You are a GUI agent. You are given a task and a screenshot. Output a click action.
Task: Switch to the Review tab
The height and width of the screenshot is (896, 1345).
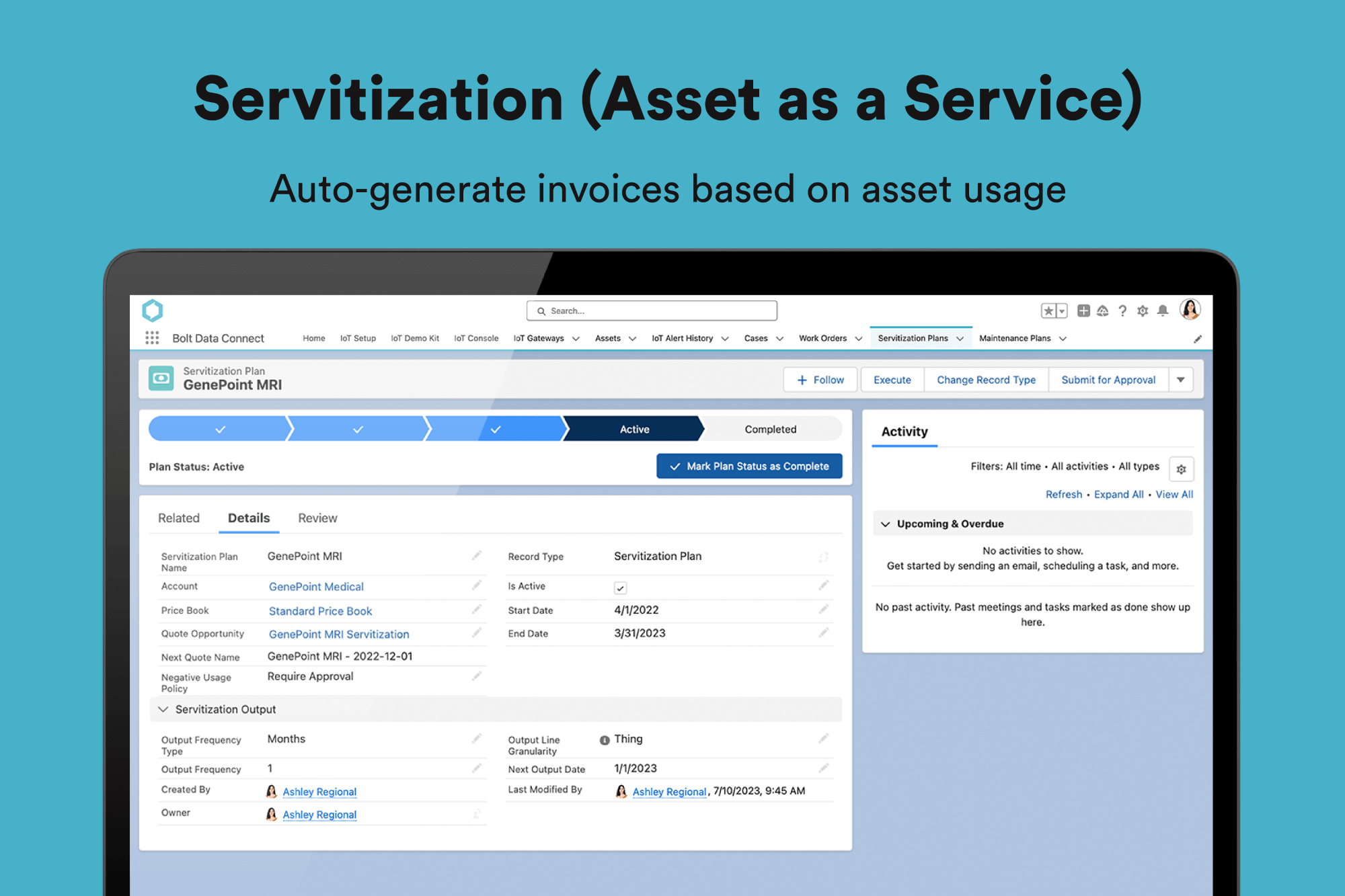317,518
